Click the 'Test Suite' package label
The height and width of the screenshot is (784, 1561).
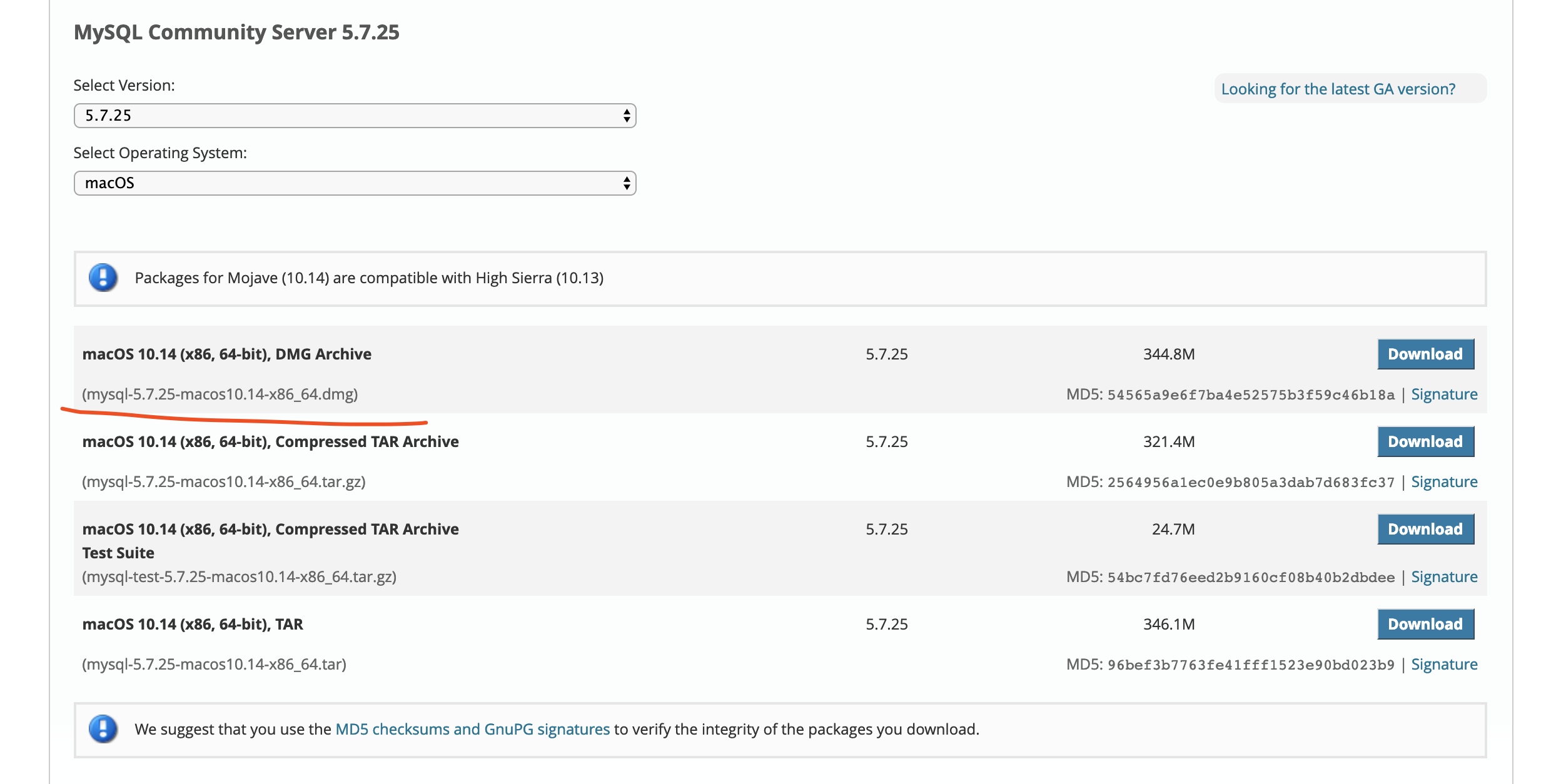tap(118, 553)
